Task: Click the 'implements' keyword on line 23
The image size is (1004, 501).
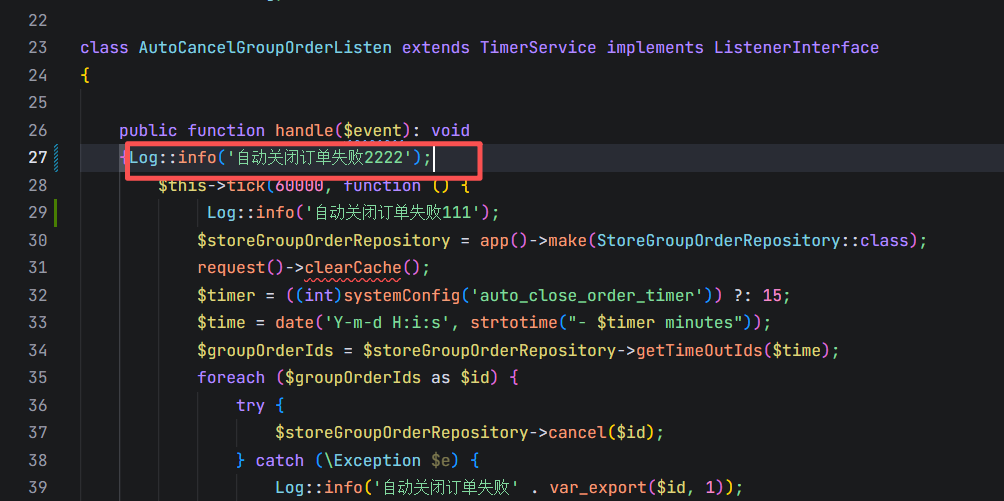Action: pos(655,47)
